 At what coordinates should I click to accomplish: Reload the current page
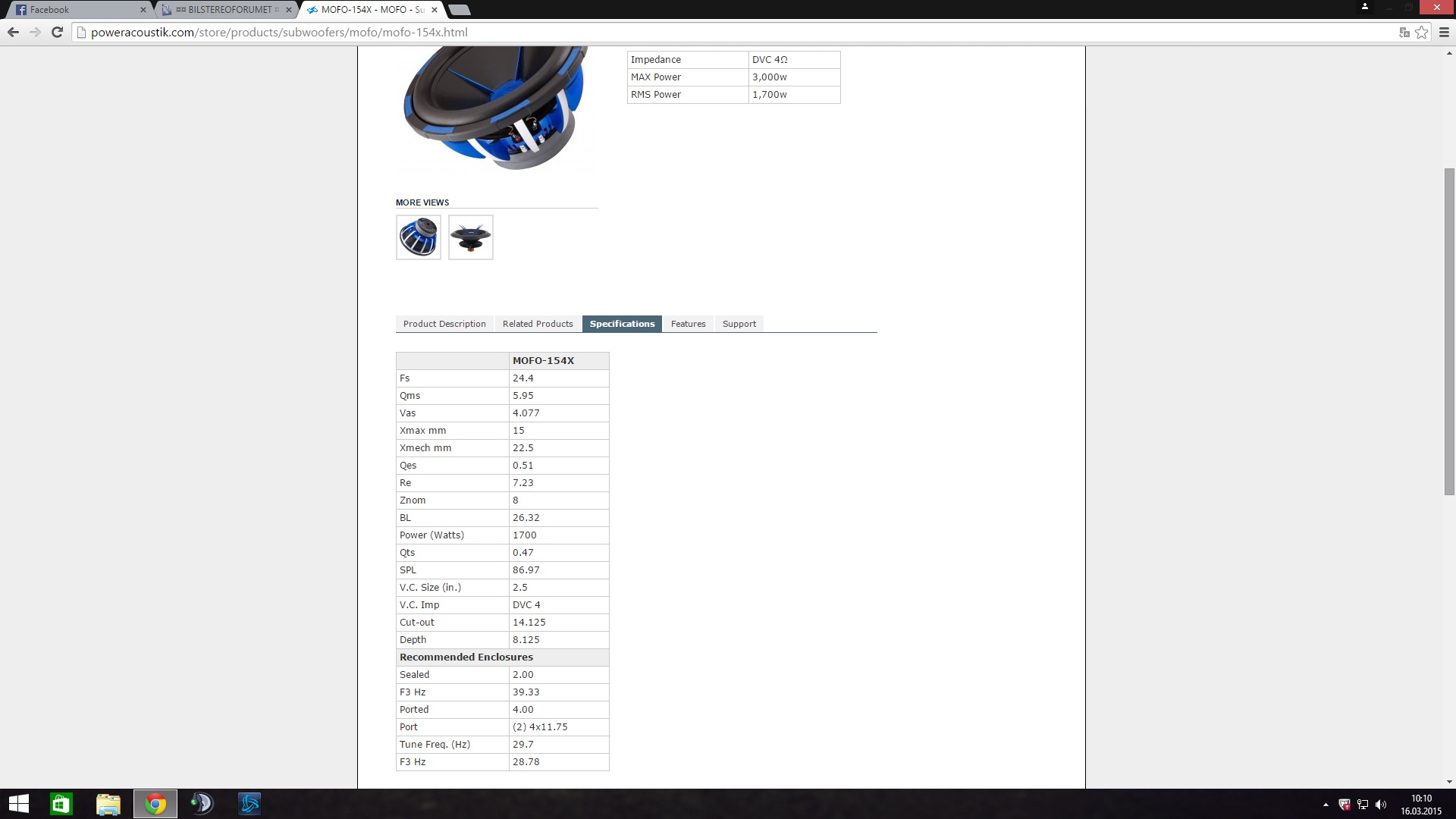(x=57, y=32)
